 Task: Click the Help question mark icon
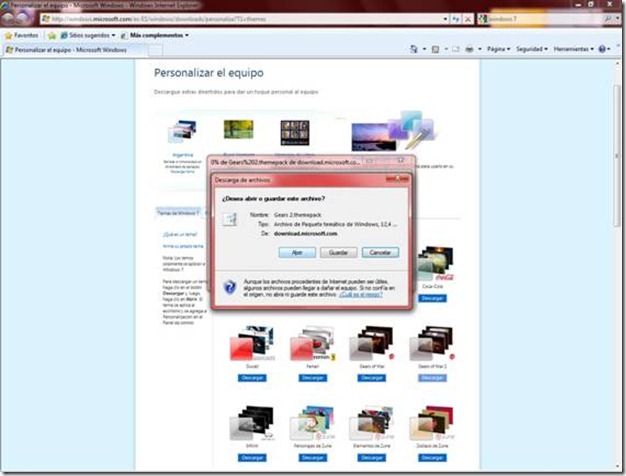tap(602, 49)
